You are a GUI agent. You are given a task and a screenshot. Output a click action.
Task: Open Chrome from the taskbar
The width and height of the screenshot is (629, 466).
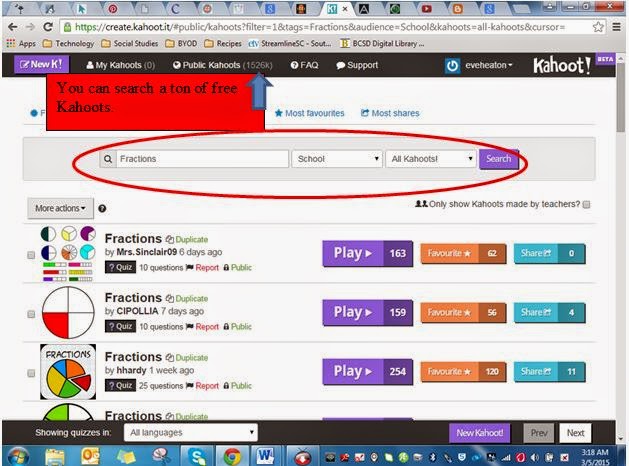[x=232, y=456]
